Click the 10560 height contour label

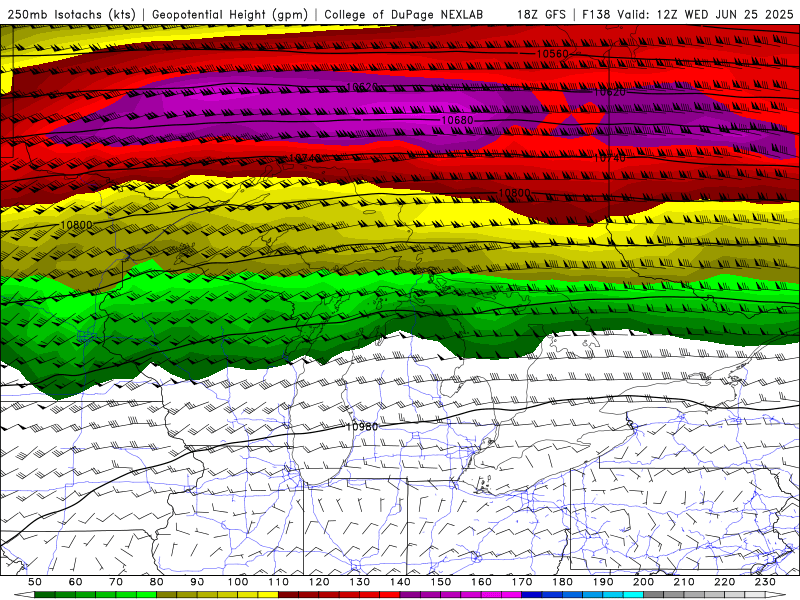click(553, 54)
